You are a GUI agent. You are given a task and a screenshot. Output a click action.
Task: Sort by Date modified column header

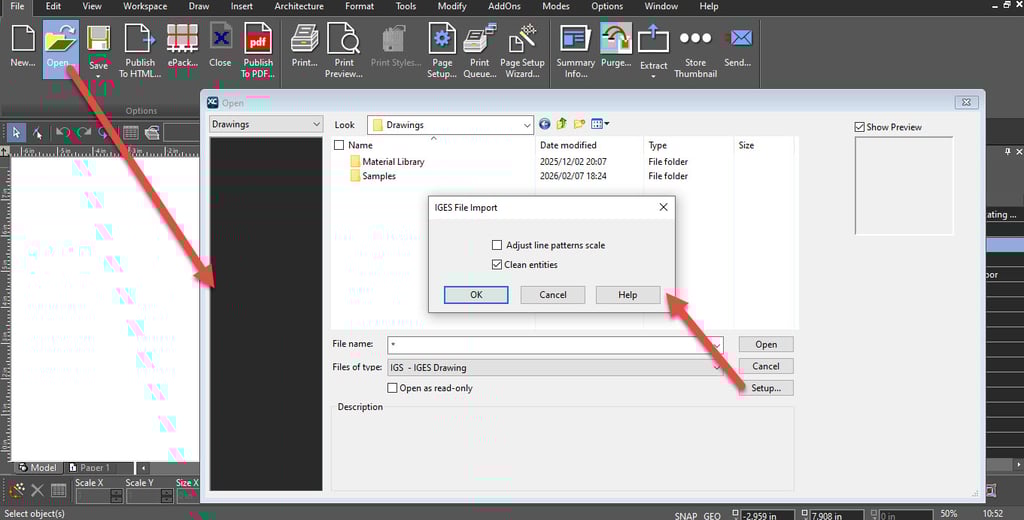point(568,145)
